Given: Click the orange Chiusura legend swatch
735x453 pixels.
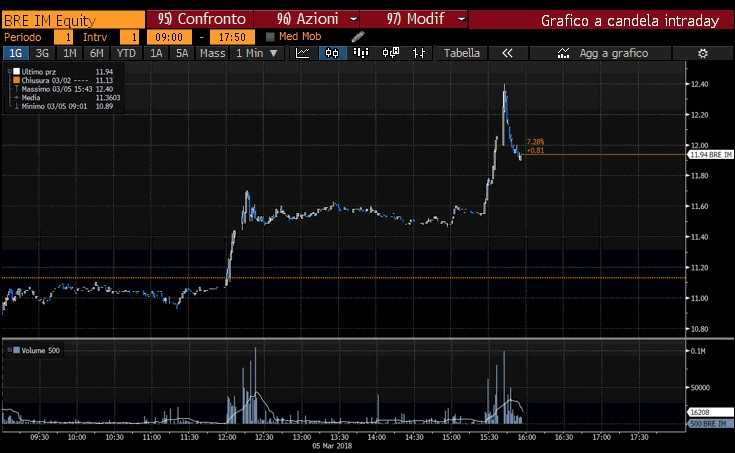Looking at the screenshot, I should tap(16, 80).
